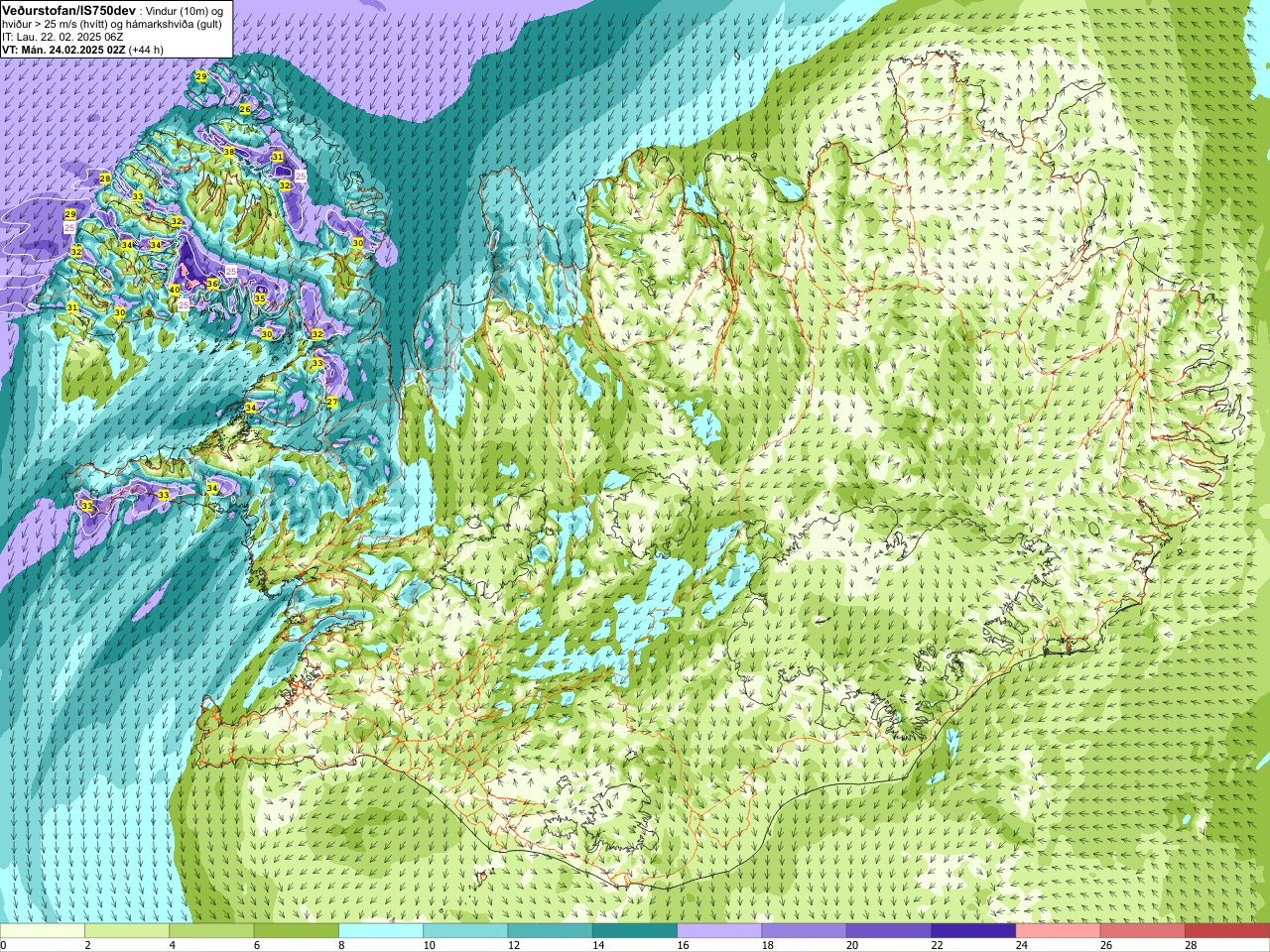The height and width of the screenshot is (952, 1270).
Task: Click the IT initial time line in header
Action: coord(63,37)
